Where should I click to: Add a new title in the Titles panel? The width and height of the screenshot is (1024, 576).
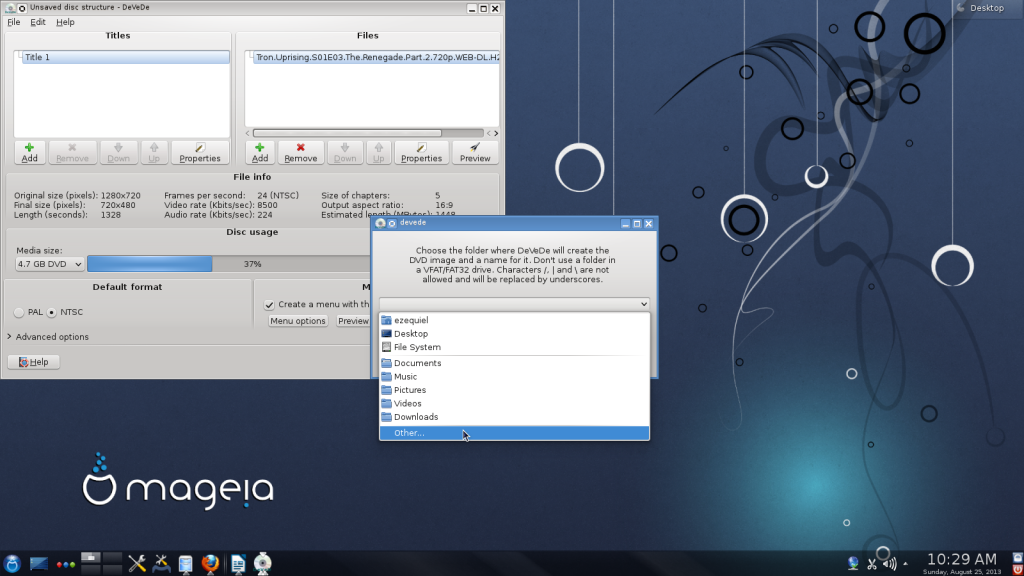[29, 153]
